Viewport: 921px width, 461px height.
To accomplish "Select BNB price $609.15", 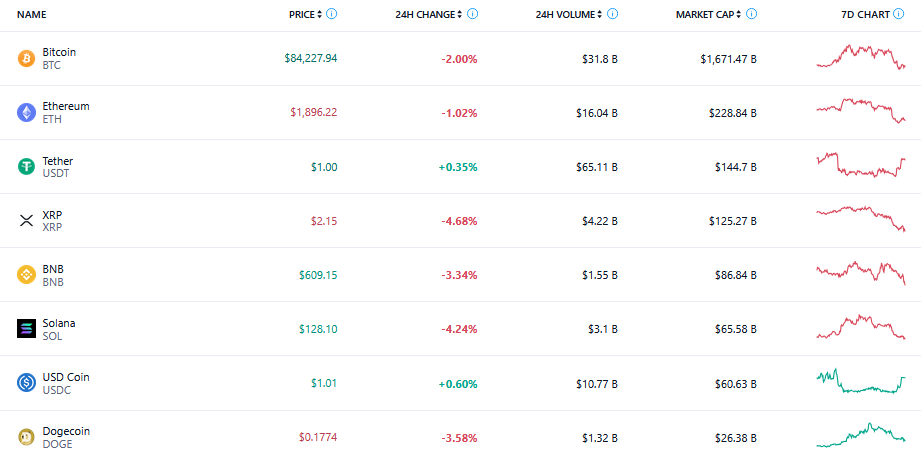I will pos(318,275).
